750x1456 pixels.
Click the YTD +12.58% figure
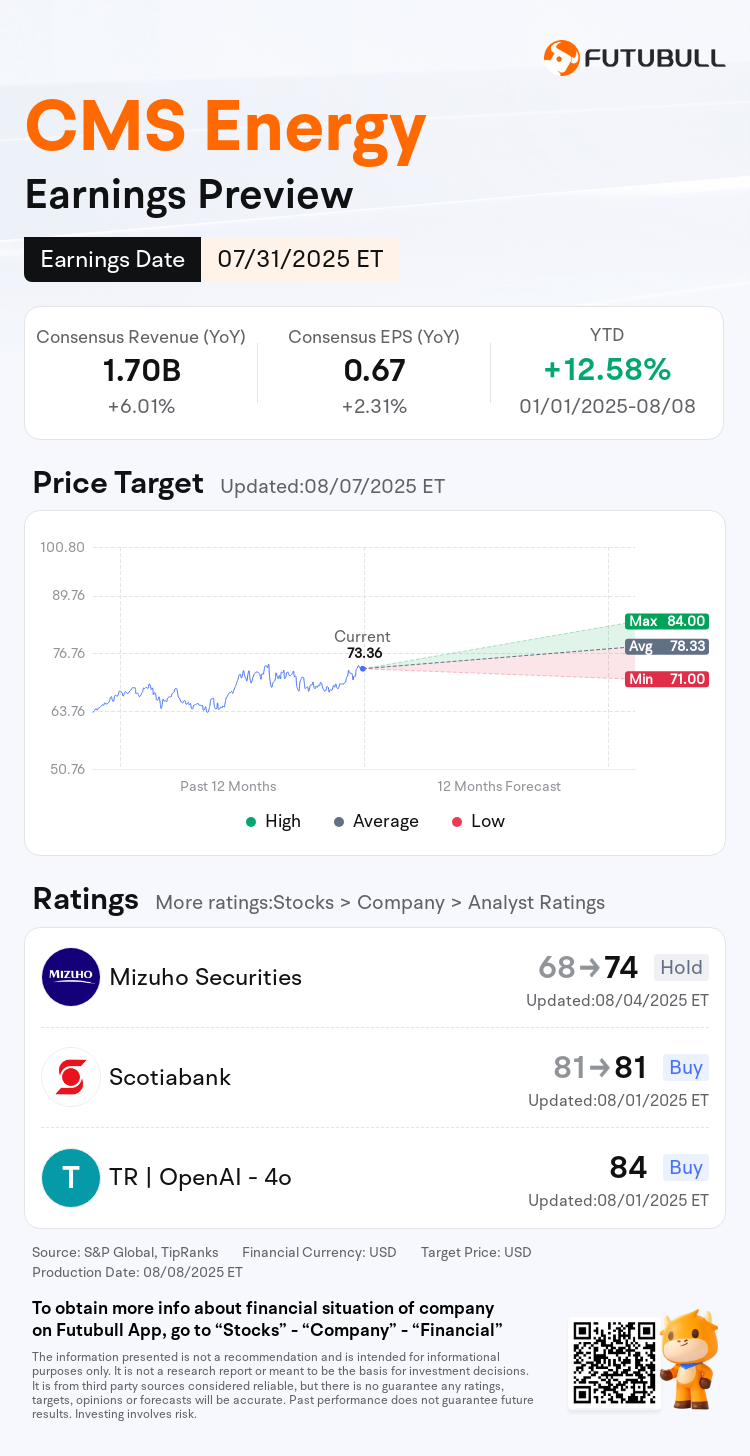click(607, 370)
